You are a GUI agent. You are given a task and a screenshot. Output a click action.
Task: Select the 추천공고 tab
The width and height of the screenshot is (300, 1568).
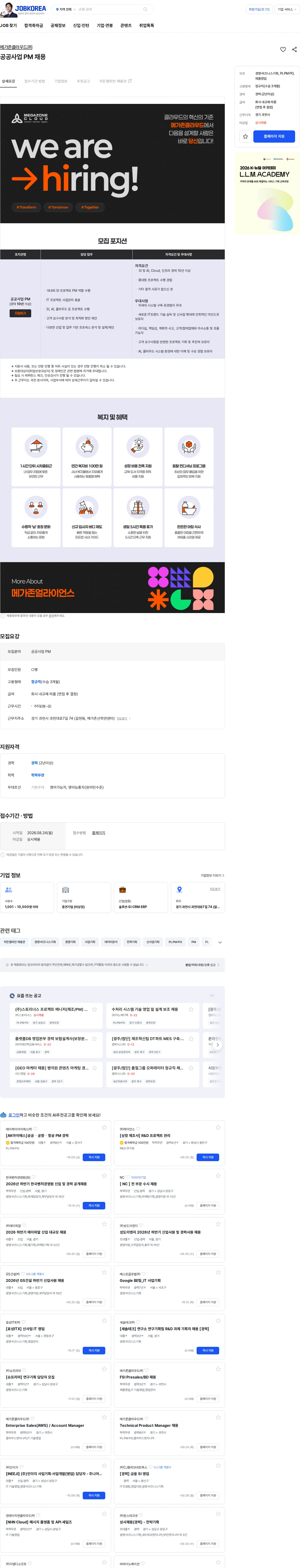coord(83,81)
